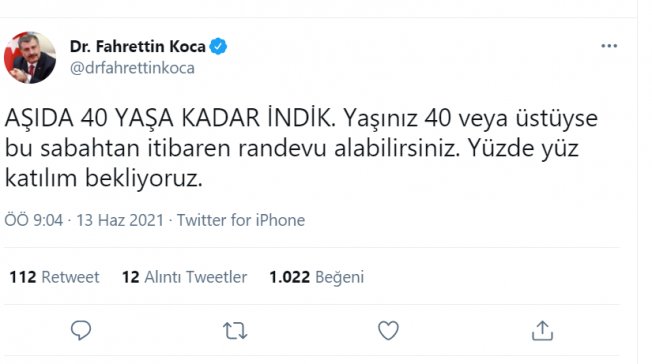
Task: Click 'katılım bekliyoruz' on the last tweet line
Action: pos(104,178)
